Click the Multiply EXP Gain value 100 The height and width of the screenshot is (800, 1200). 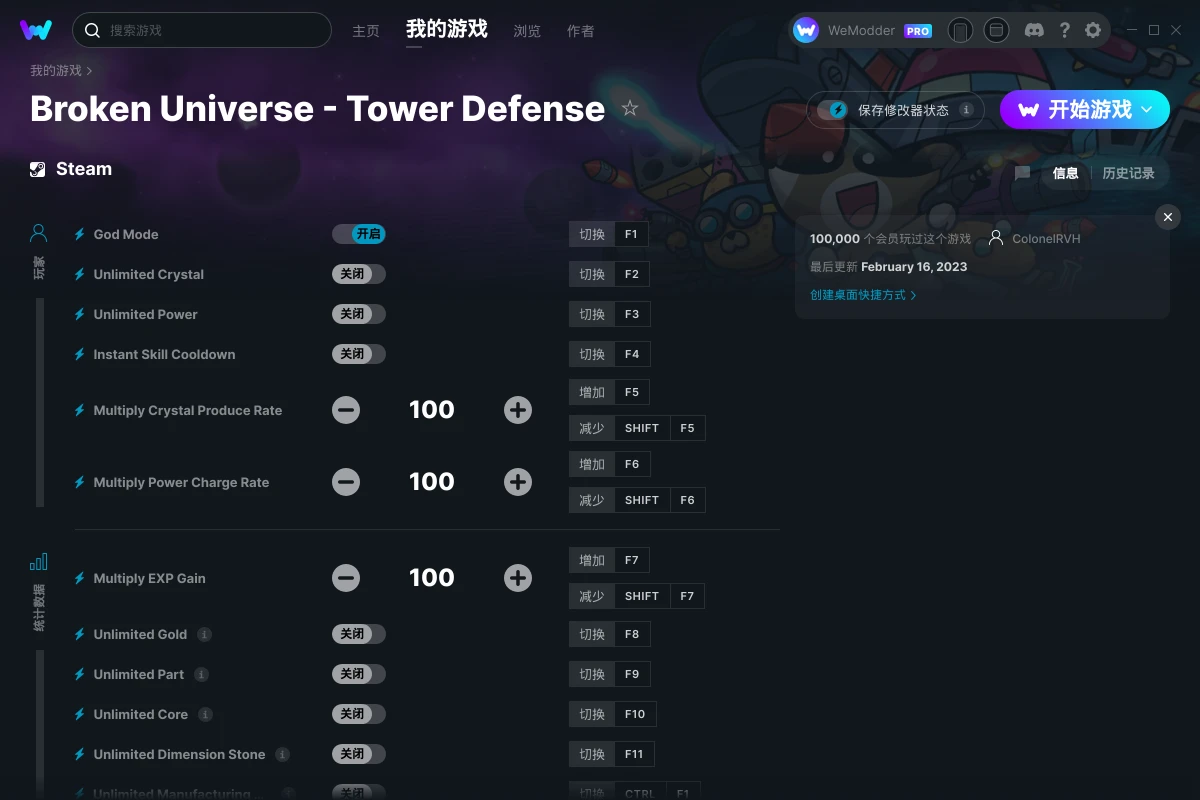[432, 578]
